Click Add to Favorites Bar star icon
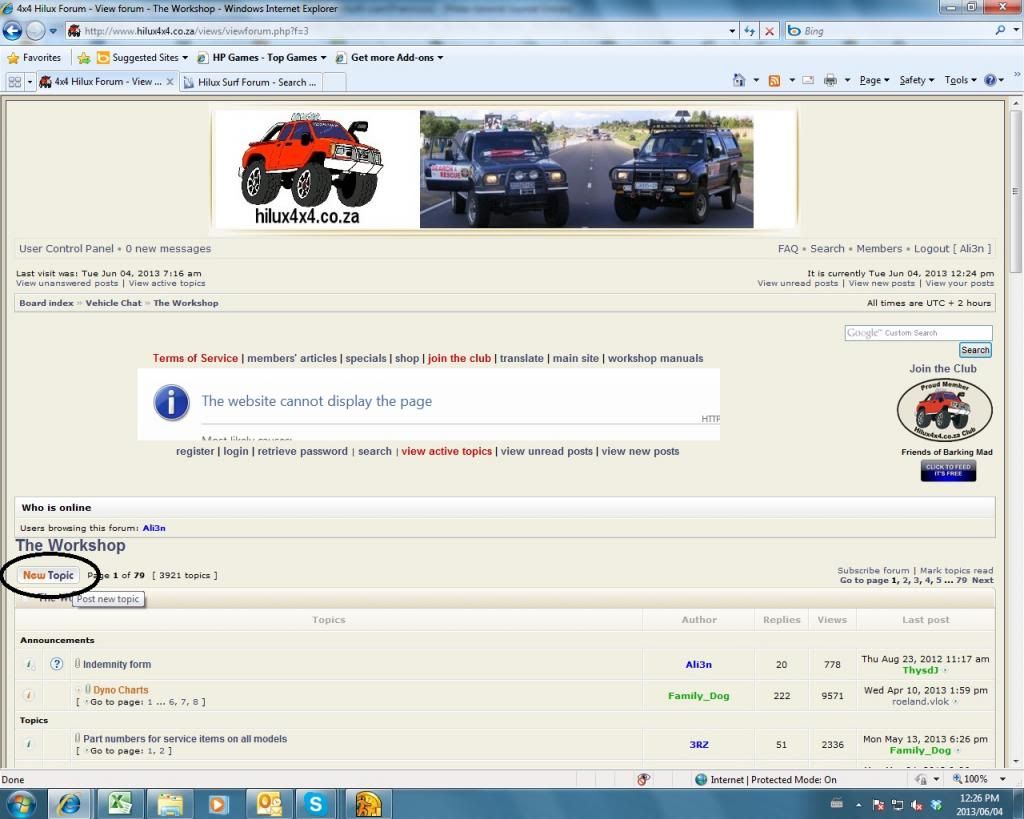 [x=84, y=57]
